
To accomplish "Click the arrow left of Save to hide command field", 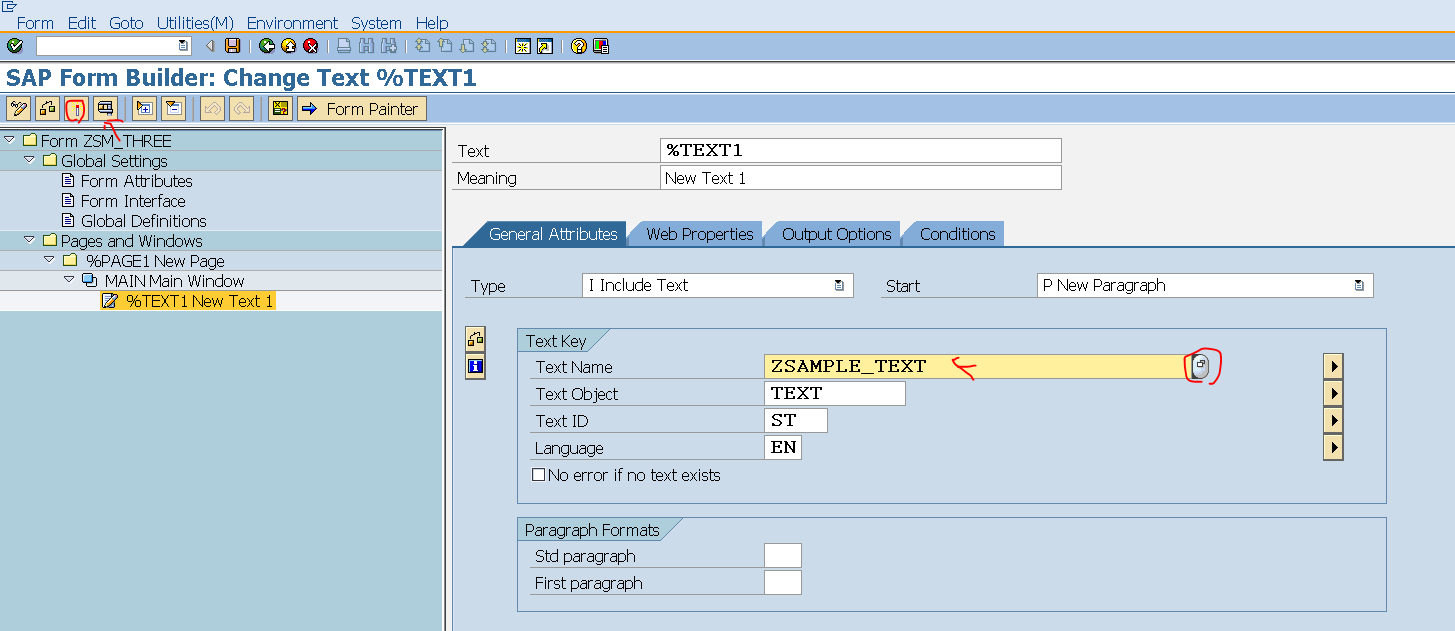I will pos(211,46).
